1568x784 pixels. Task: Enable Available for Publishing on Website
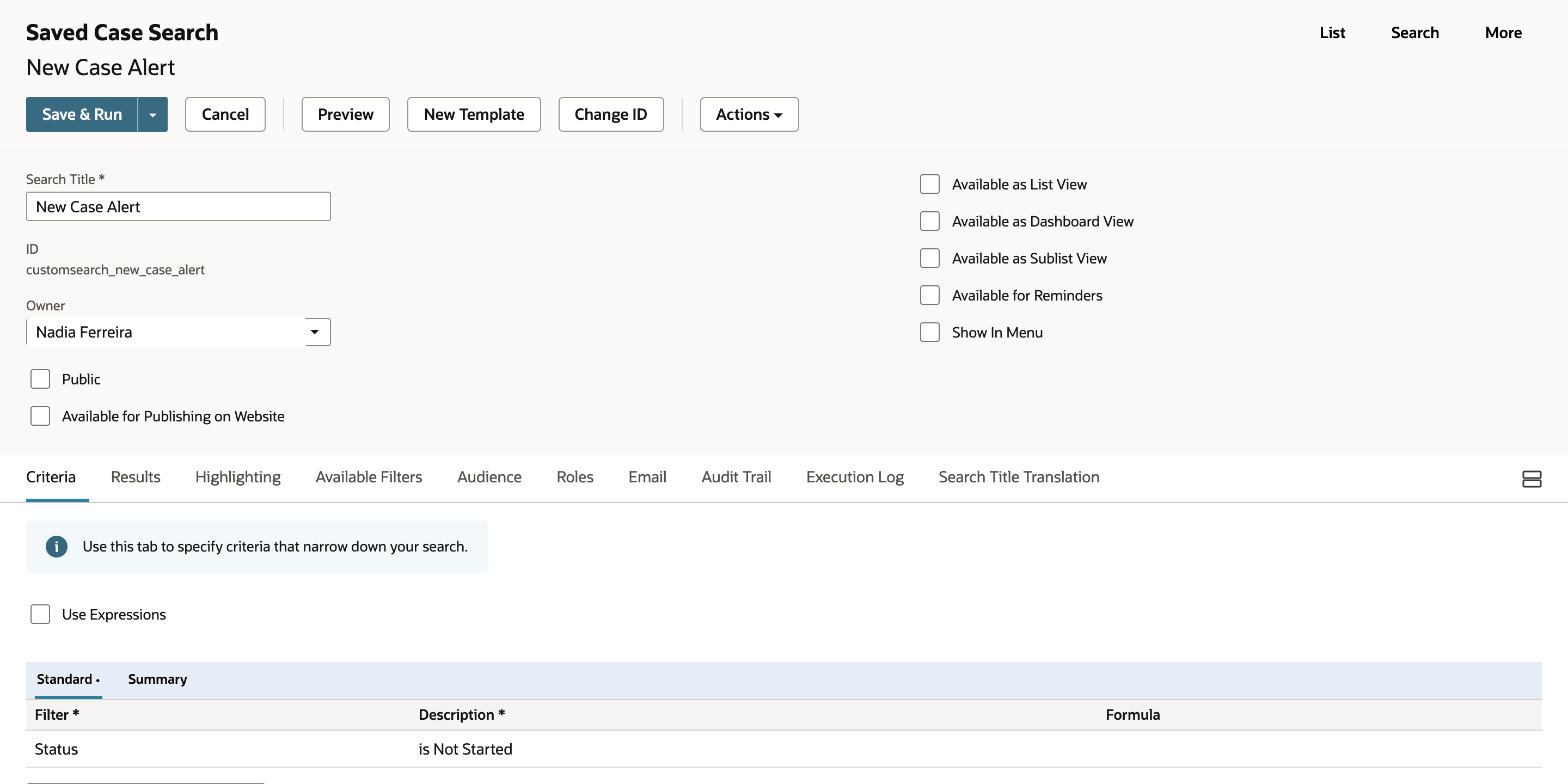40,416
